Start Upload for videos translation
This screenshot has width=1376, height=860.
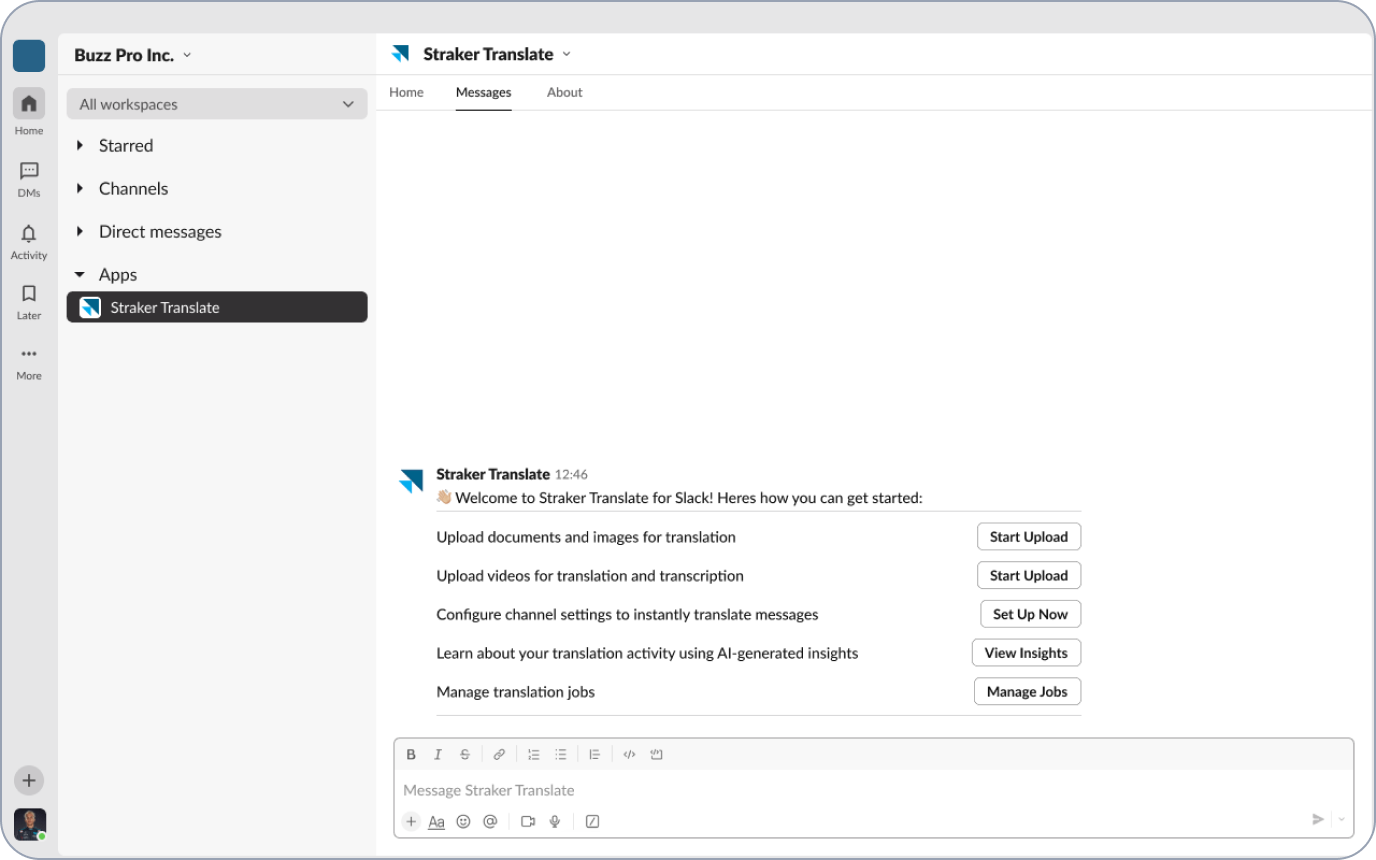coord(1028,576)
